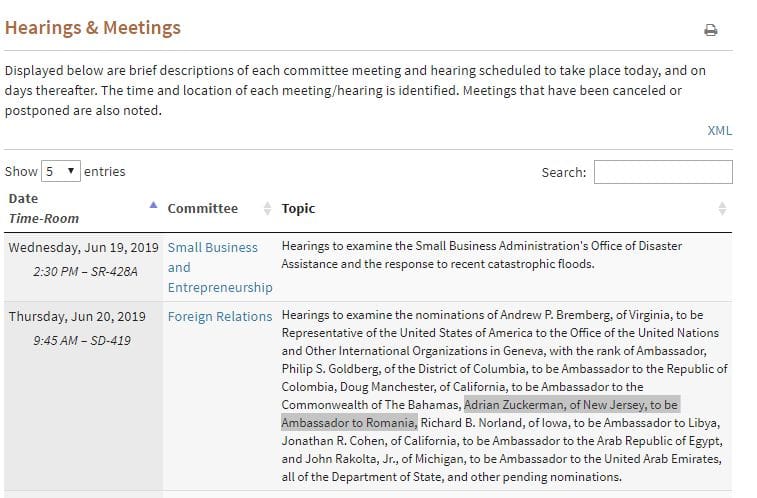
Task: Click Topic column sort arrows
Action: [x=722, y=208]
